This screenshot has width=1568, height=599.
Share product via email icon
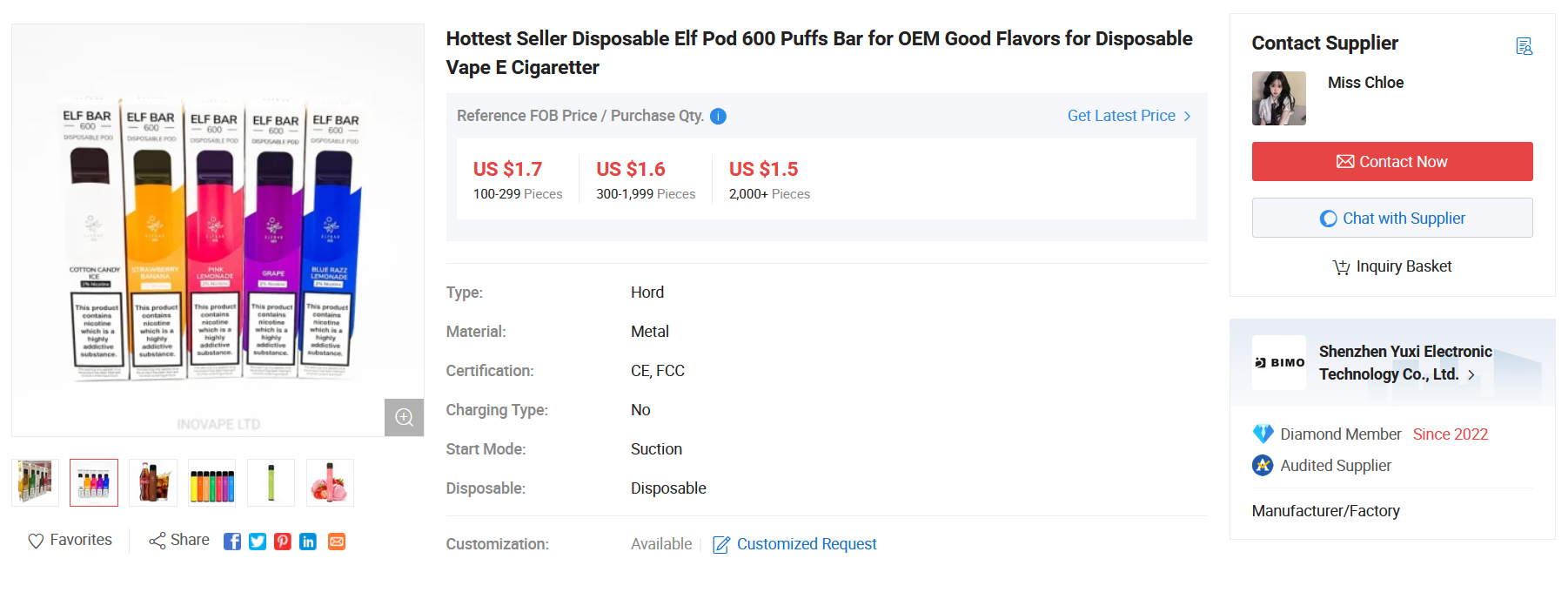(337, 542)
